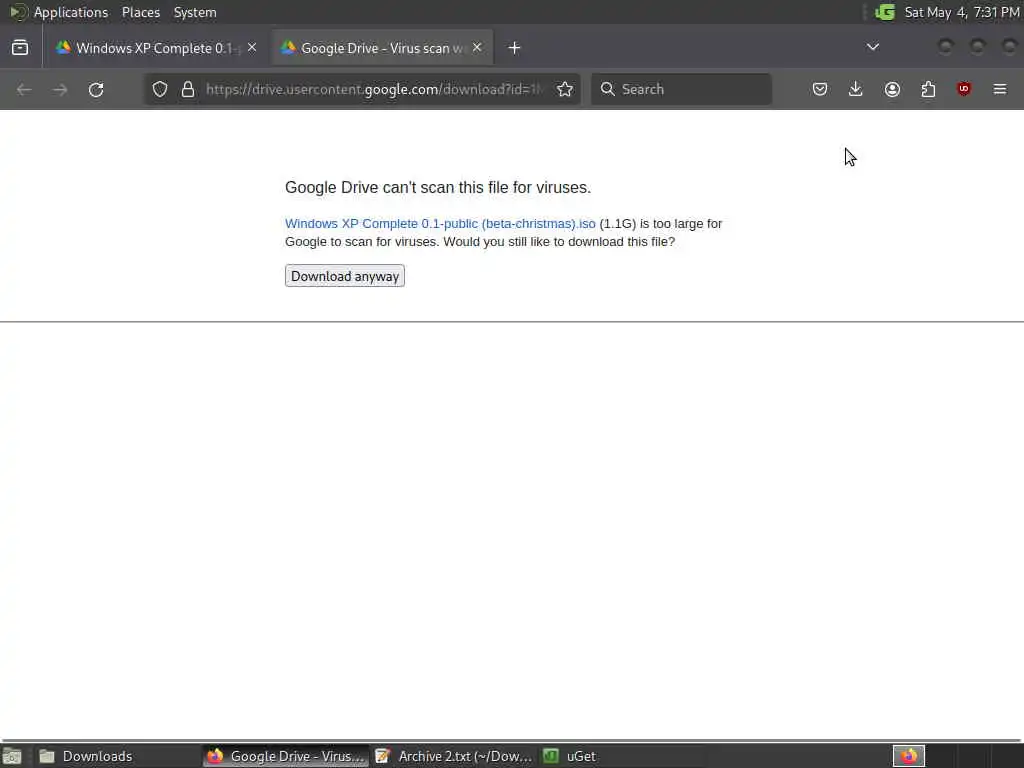The width and height of the screenshot is (1024, 768).
Task: Open the Firefox hamburger menu
Action: coord(1000,89)
